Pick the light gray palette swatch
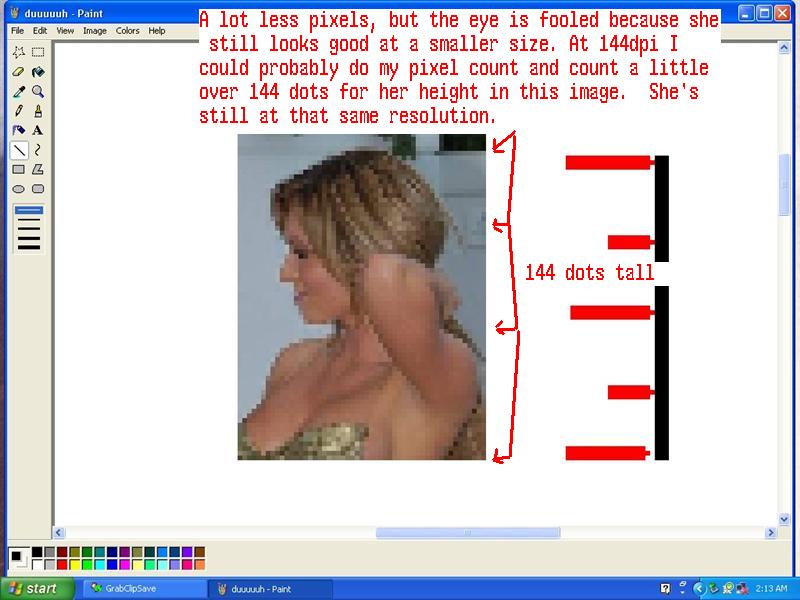This screenshot has height=600, width=800. [x=49, y=564]
